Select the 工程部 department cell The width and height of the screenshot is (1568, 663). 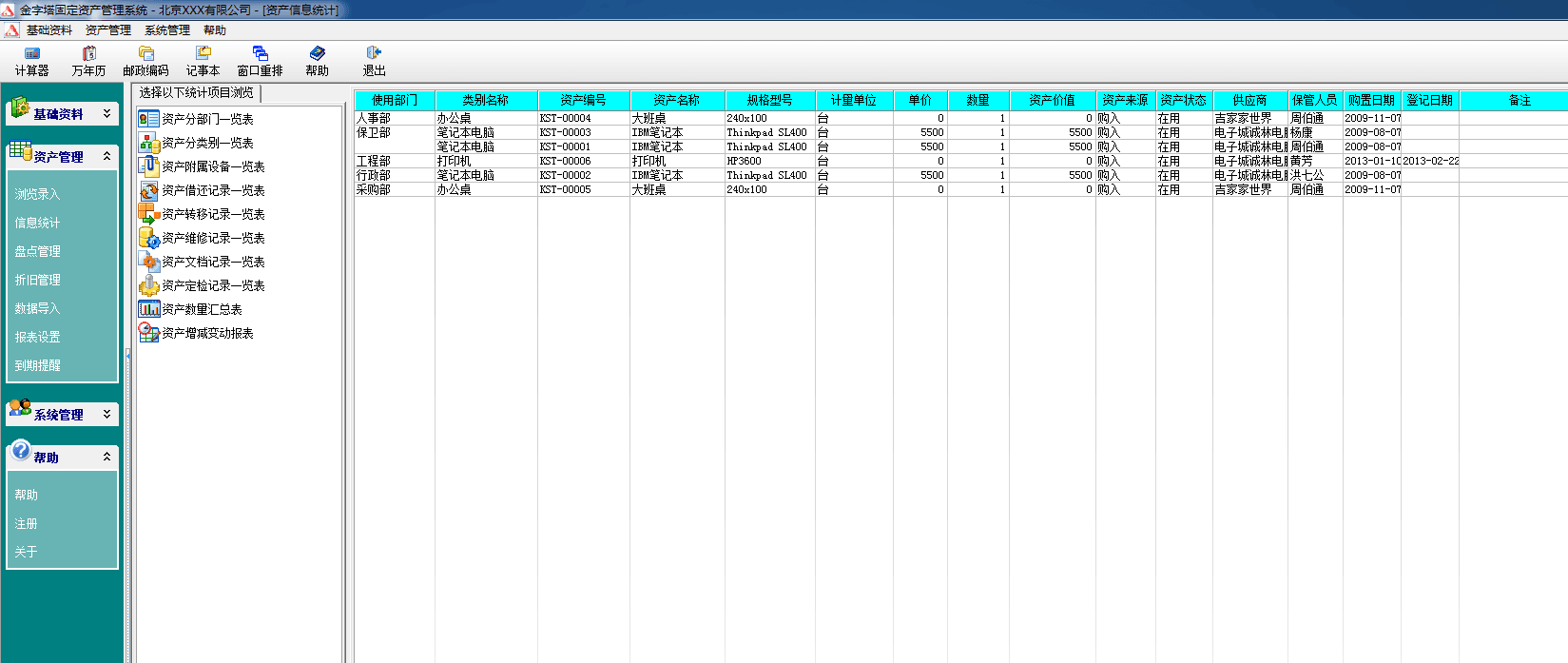[395, 162]
